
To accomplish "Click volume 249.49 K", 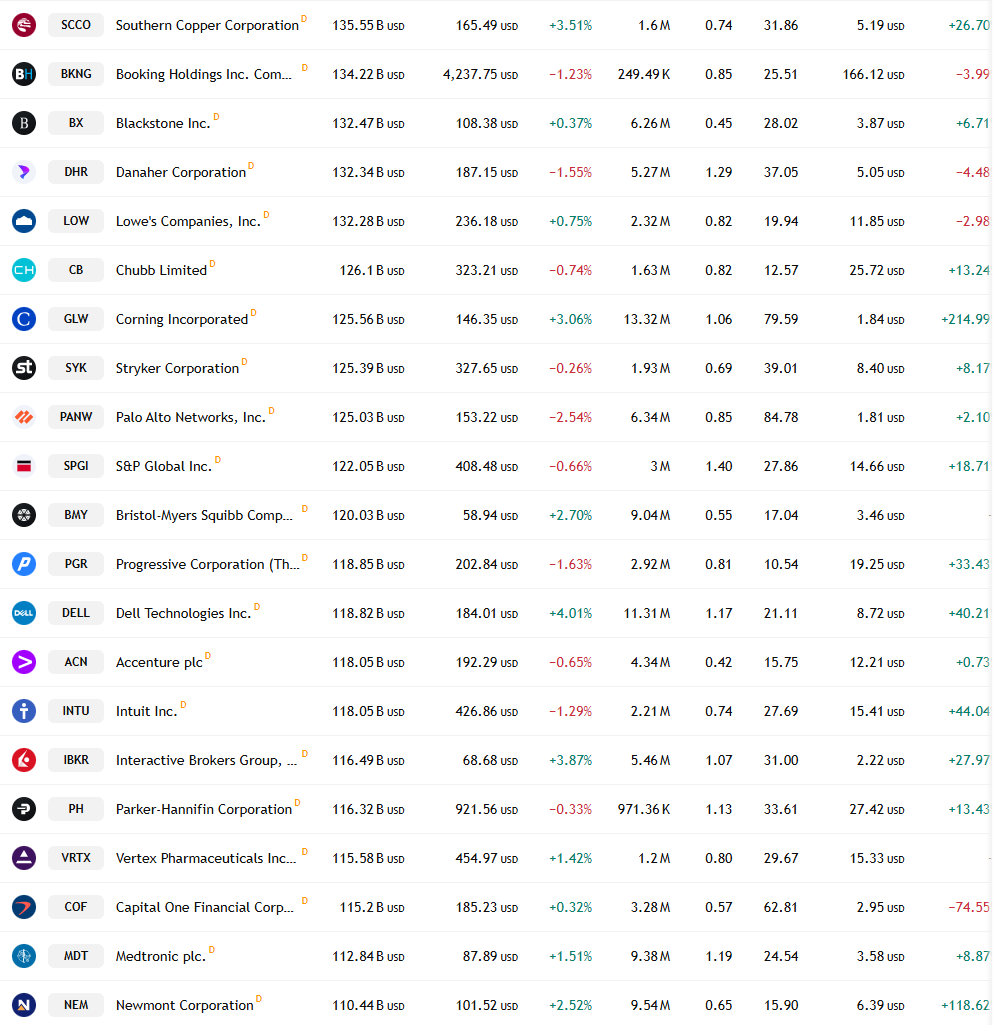I will click(644, 75).
